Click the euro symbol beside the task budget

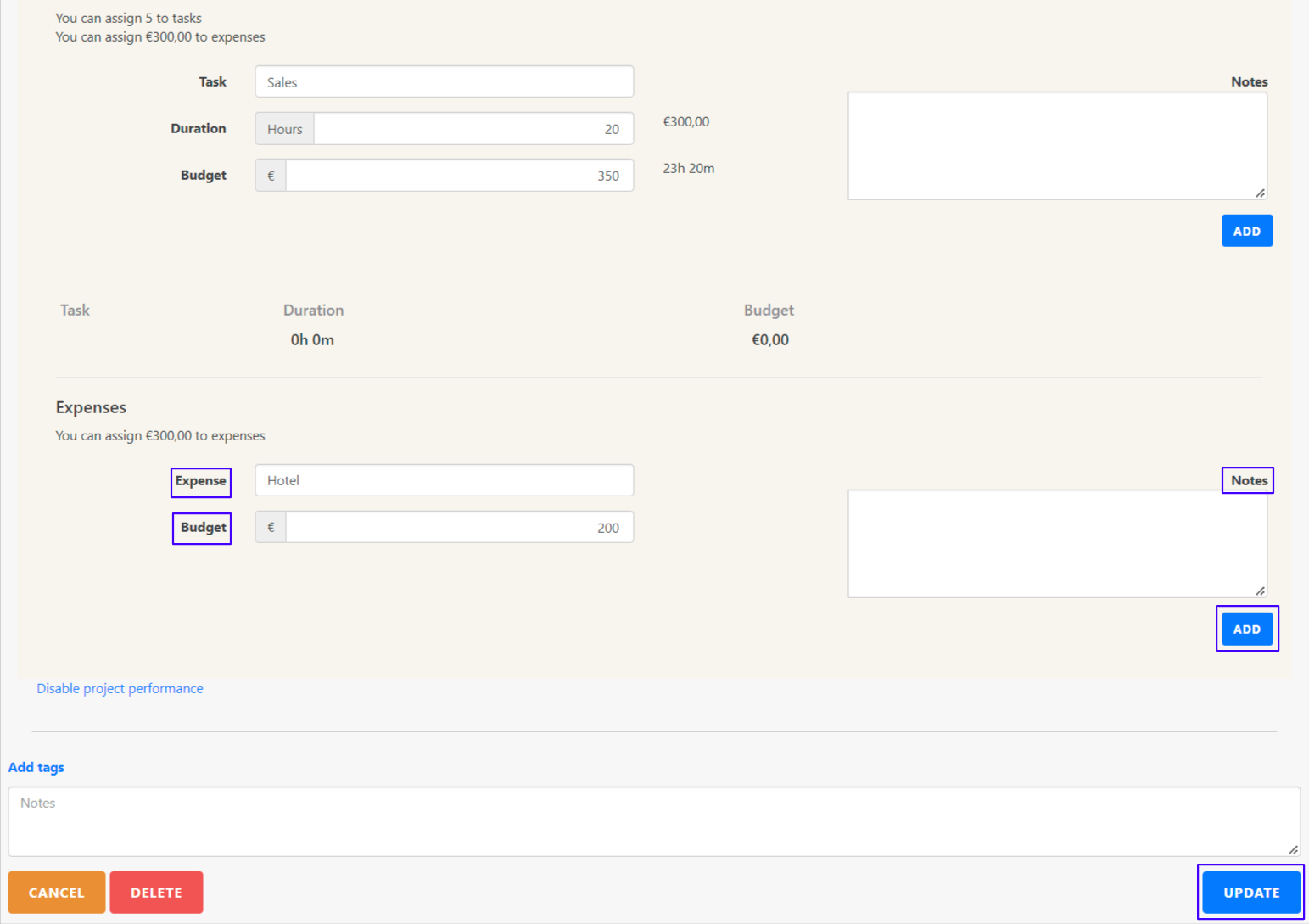pos(271,176)
